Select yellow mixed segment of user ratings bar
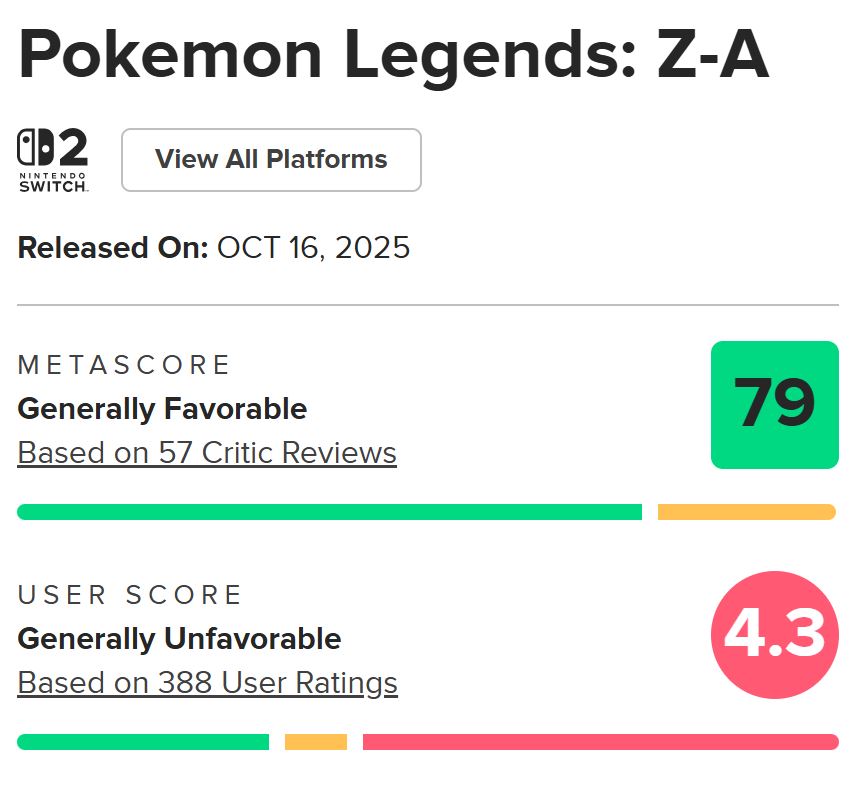The image size is (867, 792). [316, 742]
